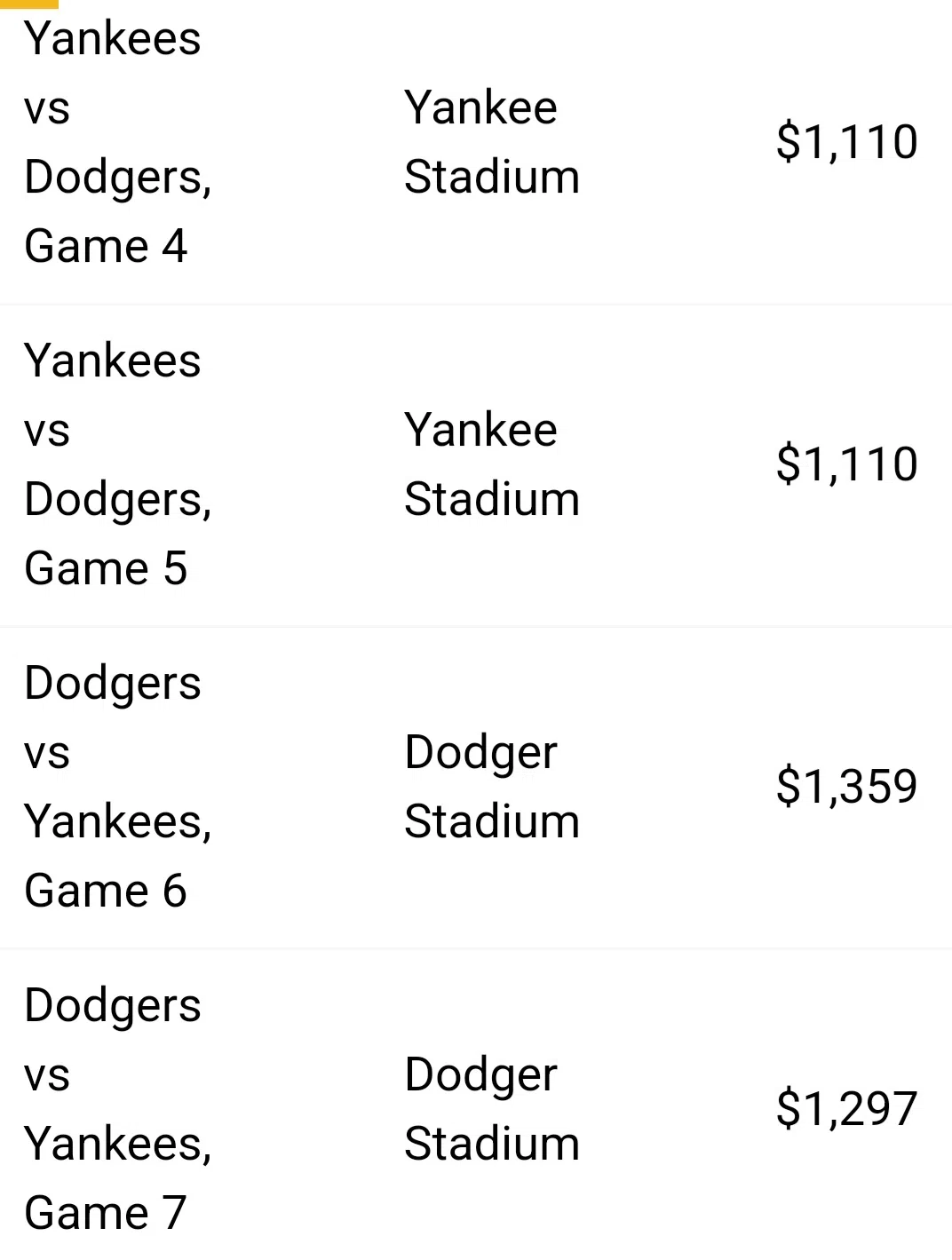Click the yellow bar at top-left corner
The height and width of the screenshot is (1260, 952).
pyautogui.click(x=29, y=4)
